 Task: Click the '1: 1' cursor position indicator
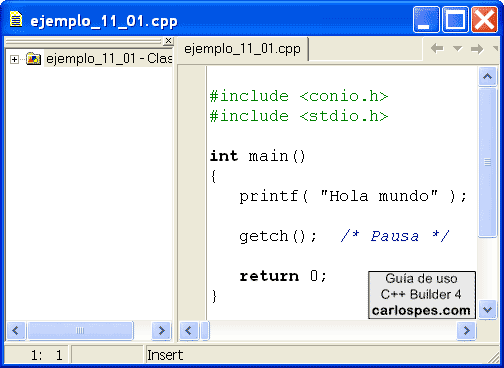pyautogui.click(x=47, y=355)
